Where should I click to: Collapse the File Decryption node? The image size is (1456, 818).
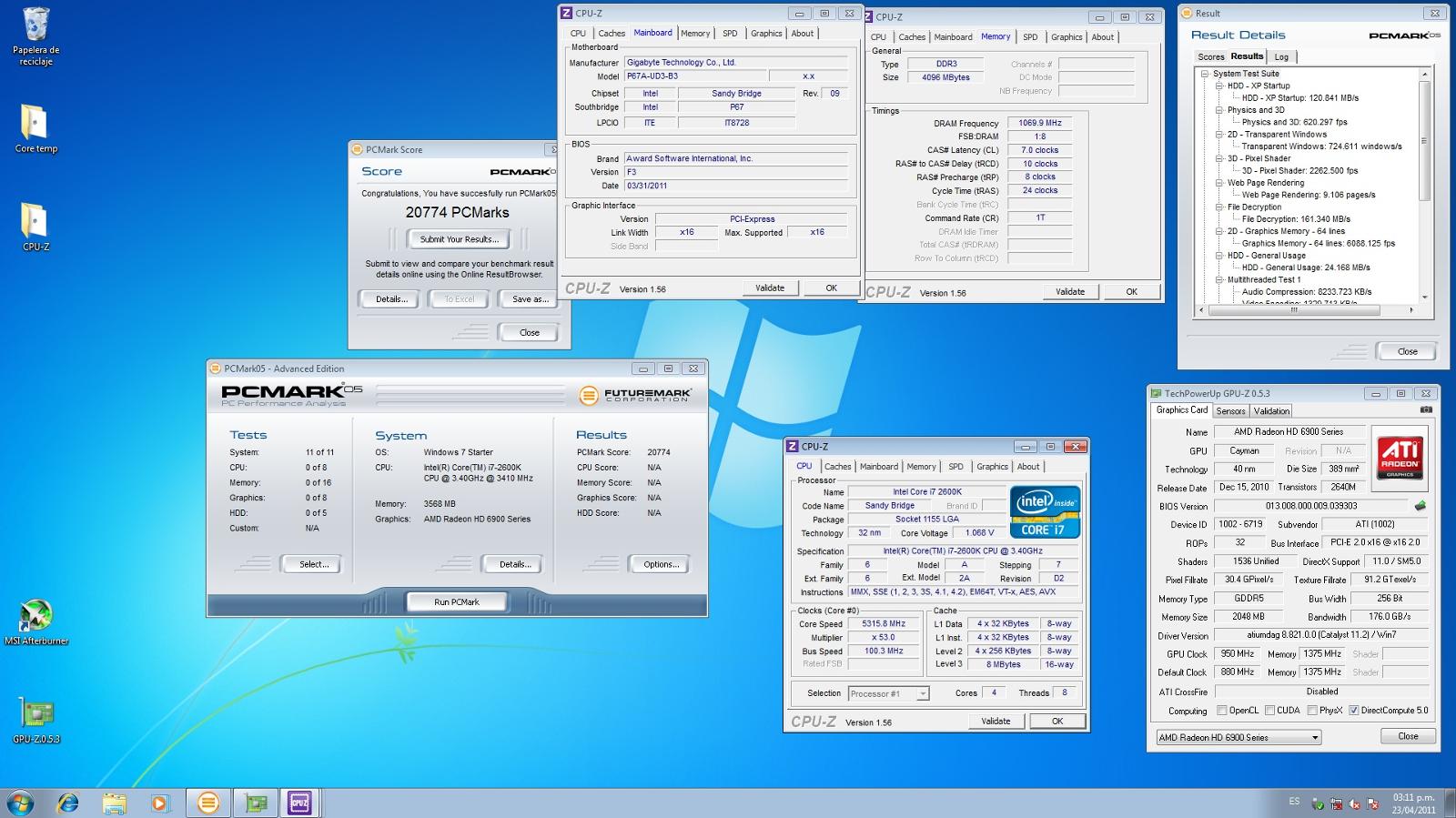tap(1219, 207)
